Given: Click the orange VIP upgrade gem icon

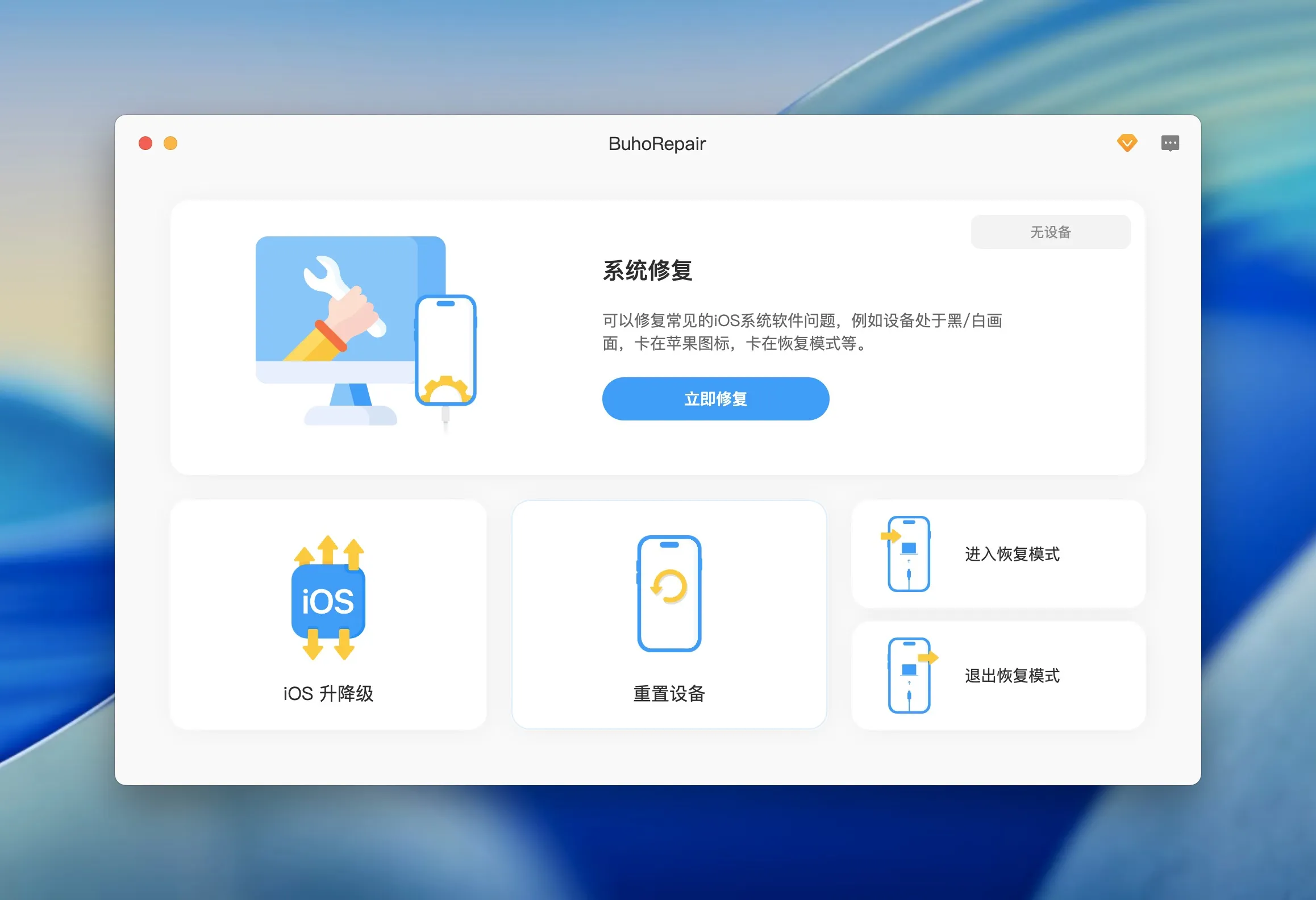Looking at the screenshot, I should point(1128,143).
